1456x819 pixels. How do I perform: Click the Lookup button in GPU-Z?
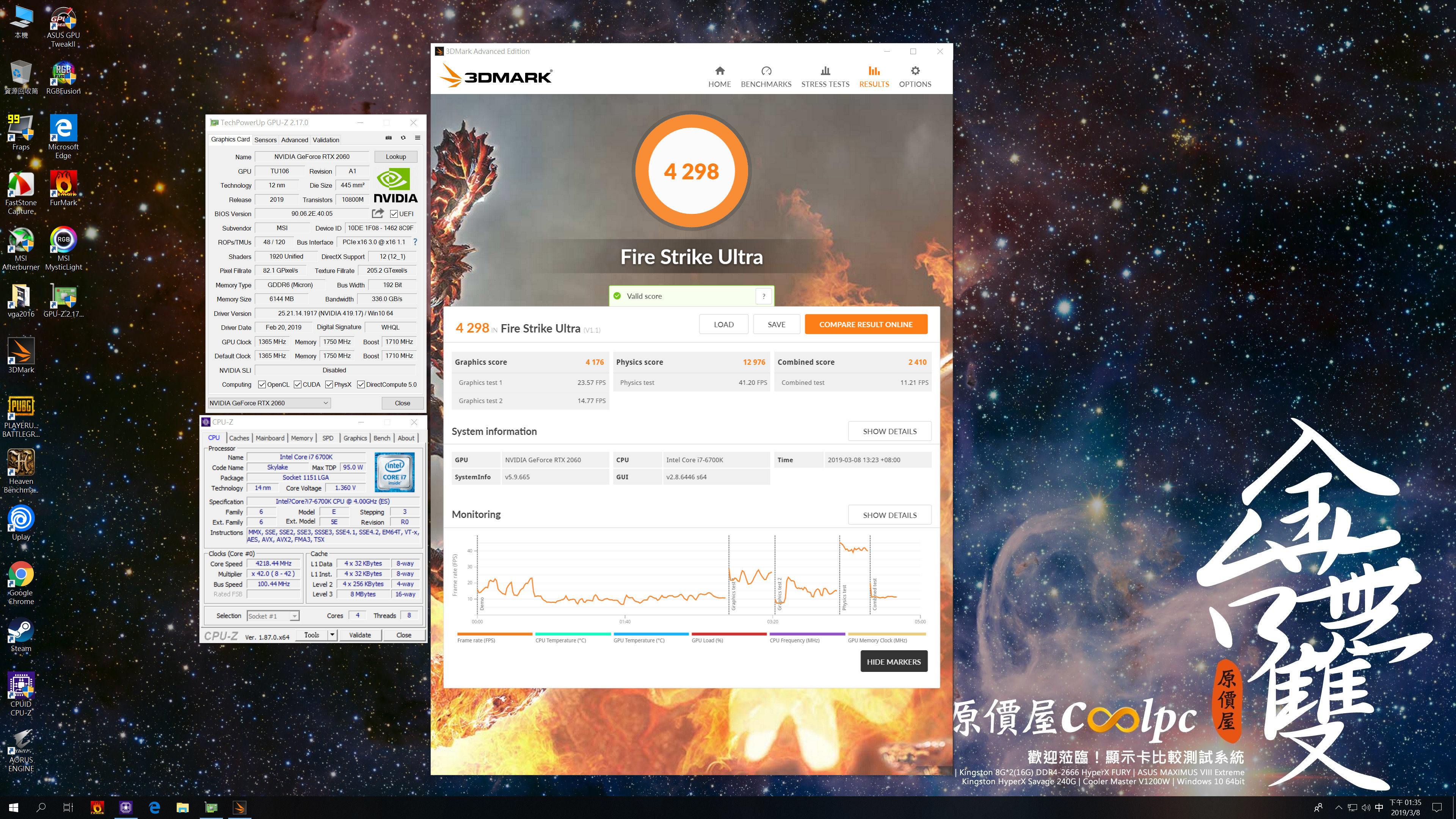pyautogui.click(x=395, y=157)
